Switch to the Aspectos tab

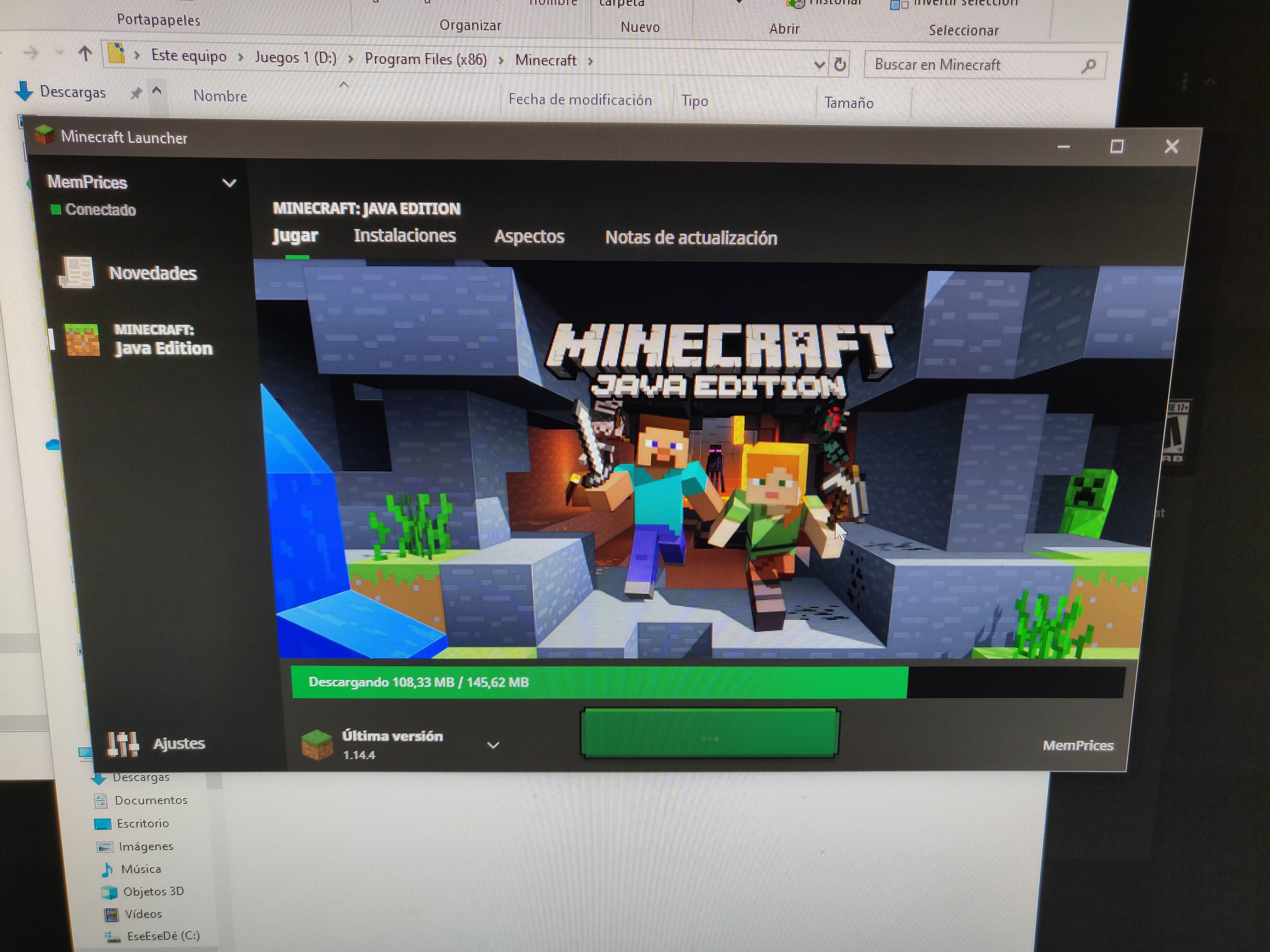point(529,237)
